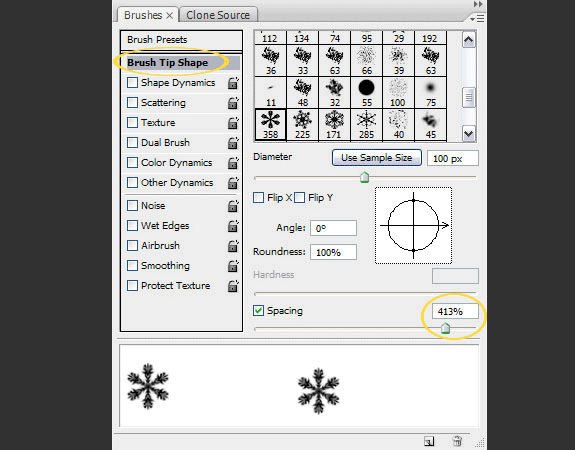Open the Brushes panel flyout menu
Viewport: 575px width, 450px height.
click(x=477, y=18)
